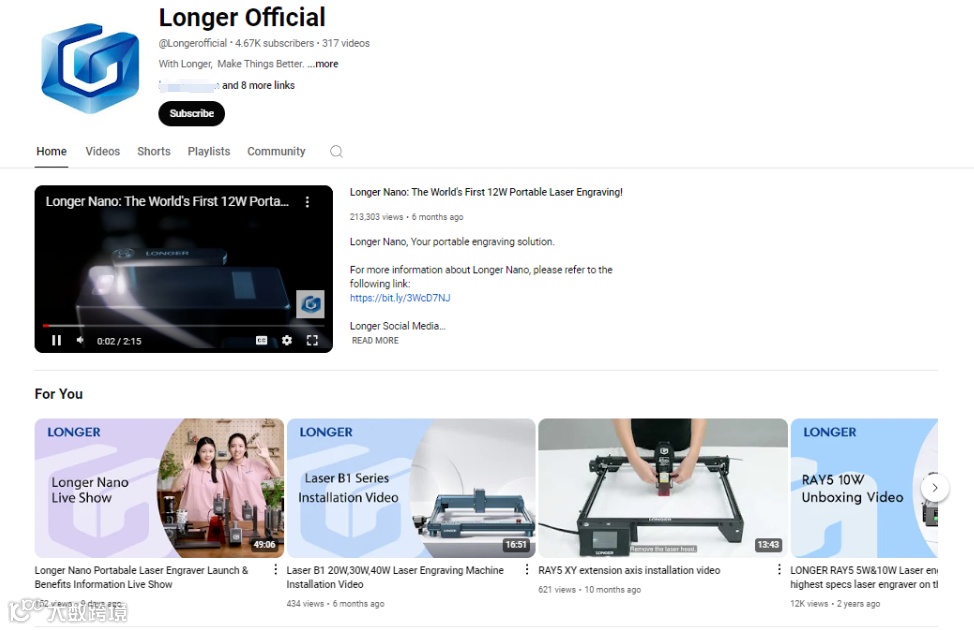Toggle closed captions on the player
Screen dimensions: 974x630
pyautogui.click(x=262, y=340)
